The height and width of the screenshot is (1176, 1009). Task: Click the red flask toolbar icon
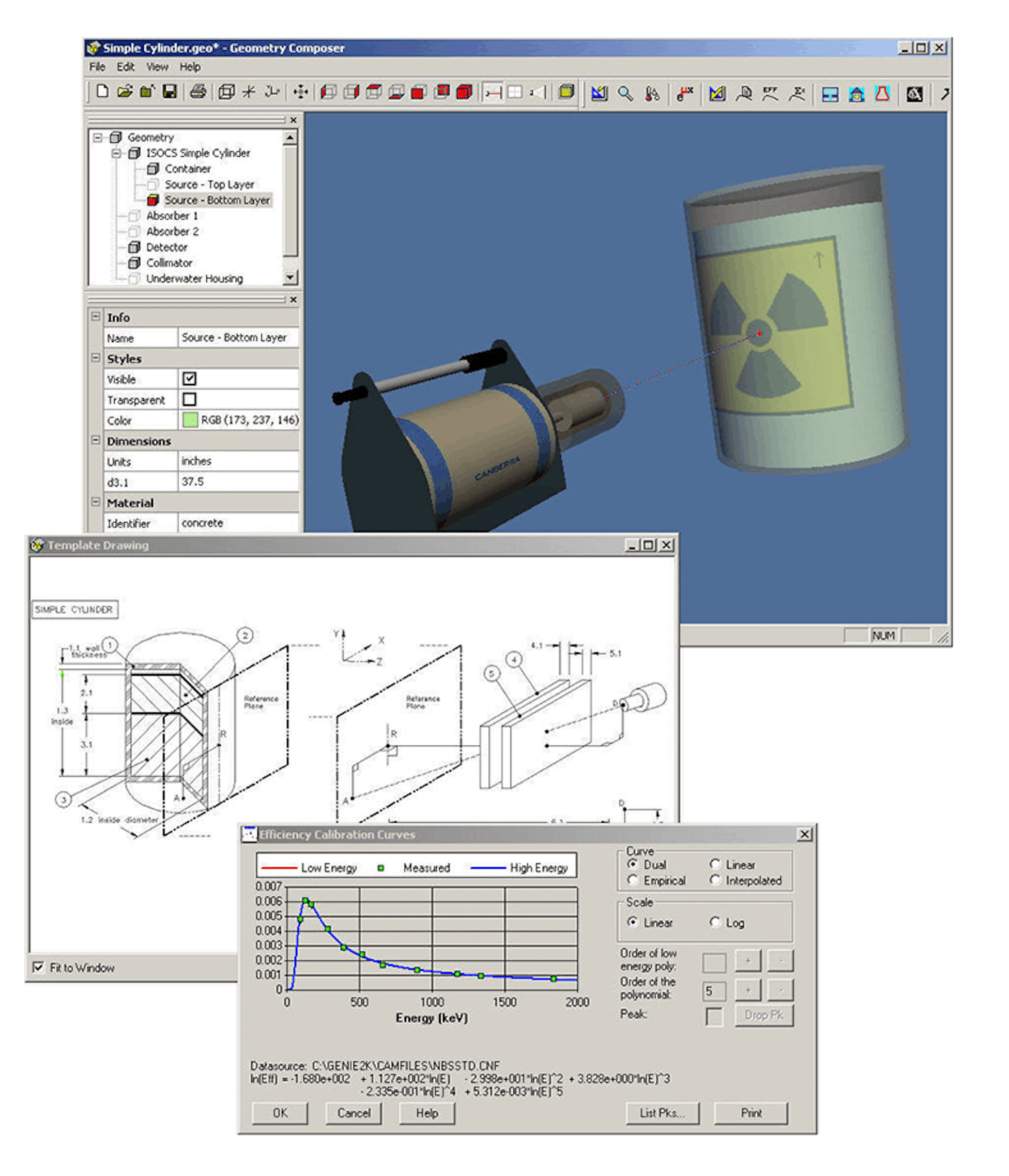(x=882, y=94)
